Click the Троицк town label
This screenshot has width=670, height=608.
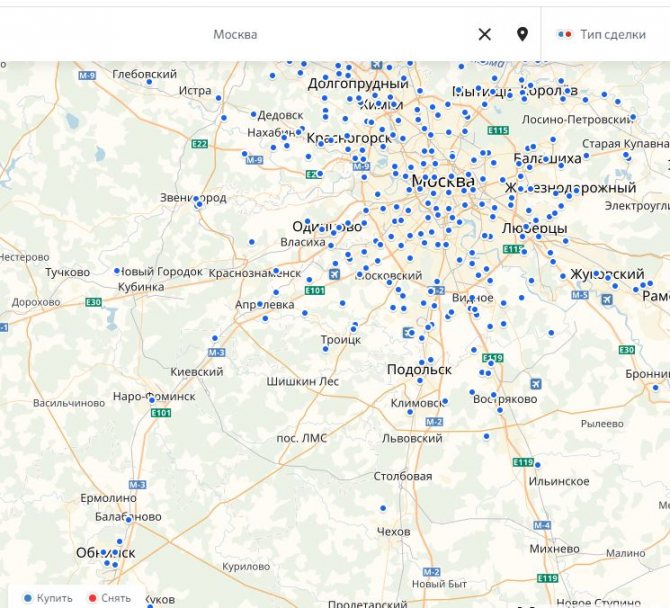tap(341, 340)
